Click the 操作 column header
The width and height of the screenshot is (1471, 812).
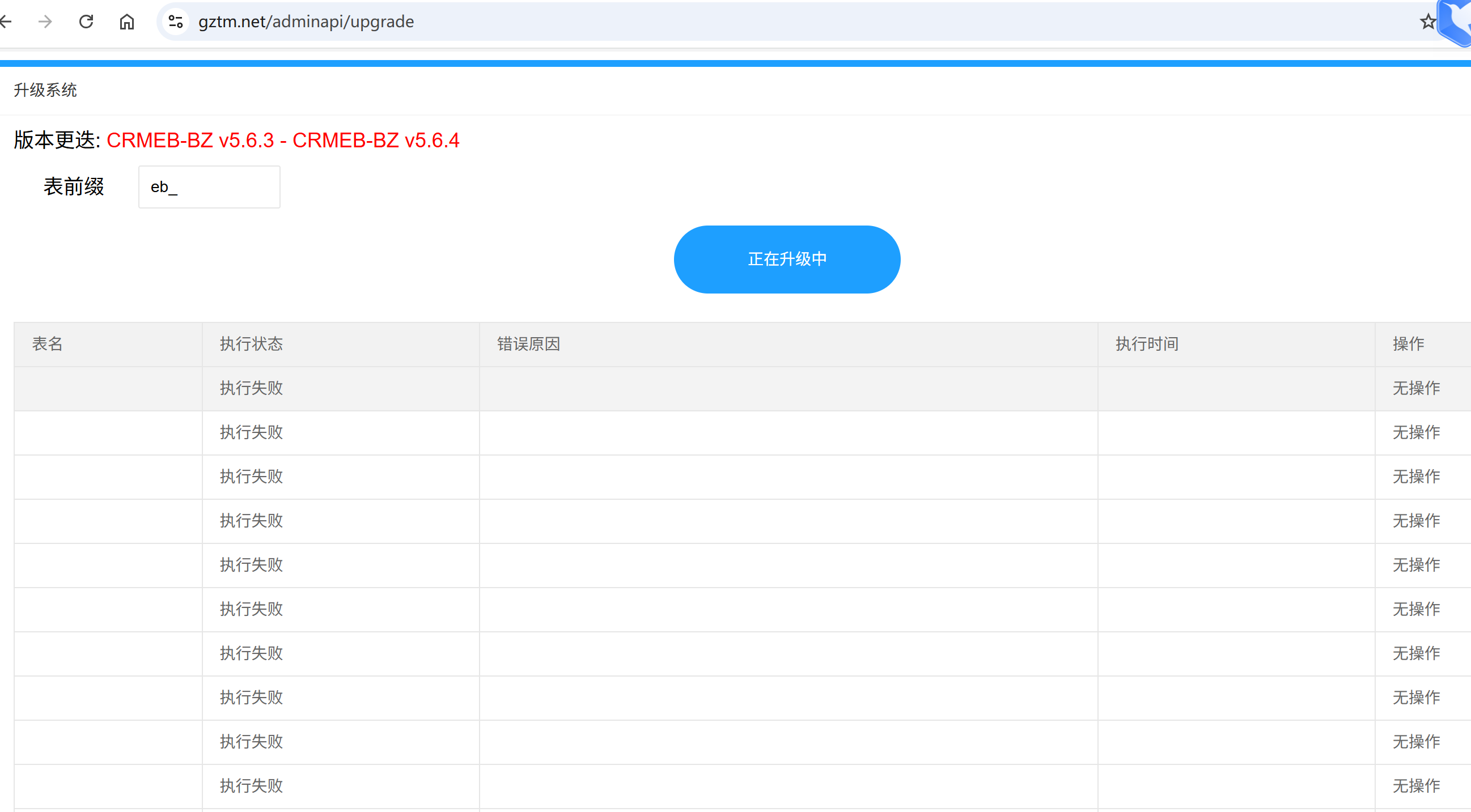pyautogui.click(x=1408, y=344)
